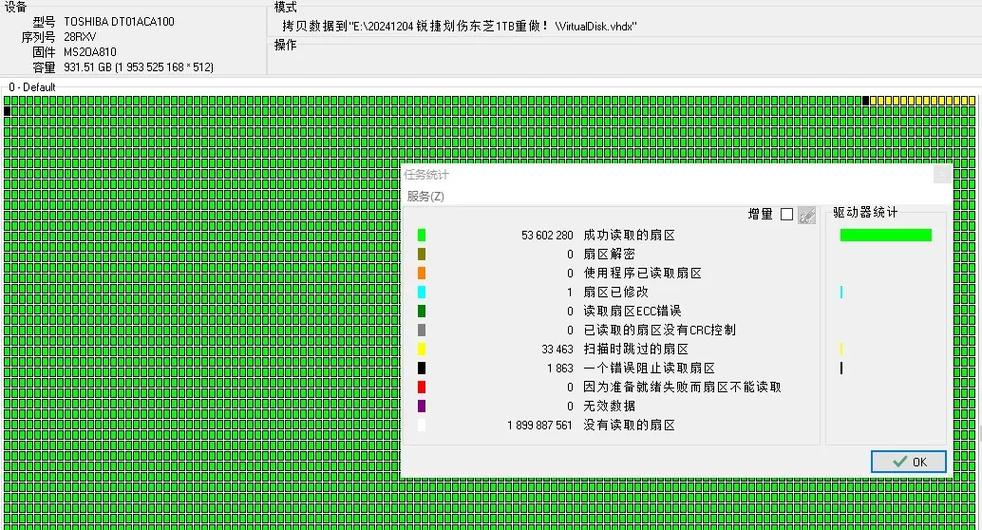Viewport: 982px width, 530px height.
Task: Click the 任务统计 dialog title
Action: tap(426, 174)
